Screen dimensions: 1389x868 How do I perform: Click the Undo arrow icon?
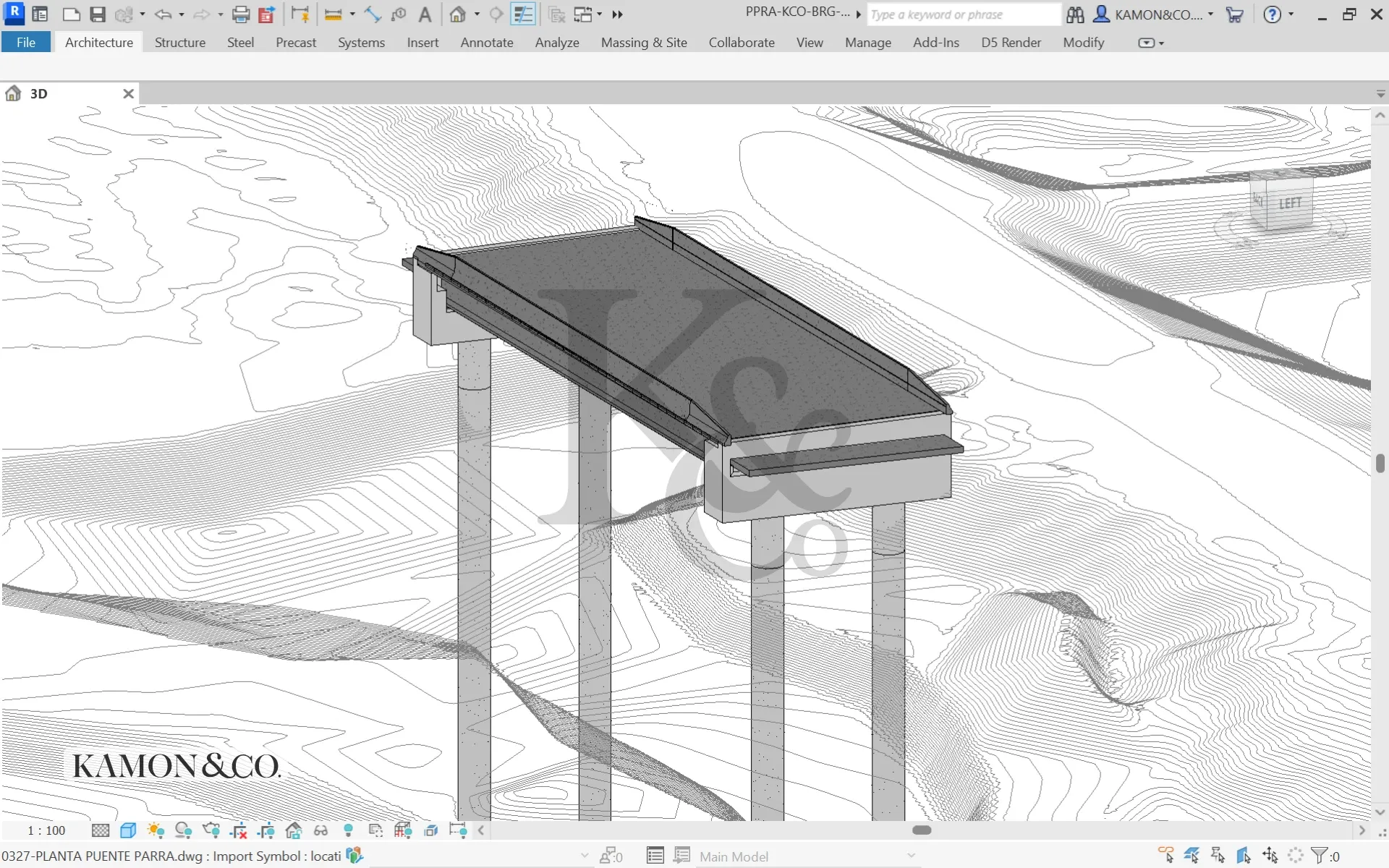coord(163,14)
